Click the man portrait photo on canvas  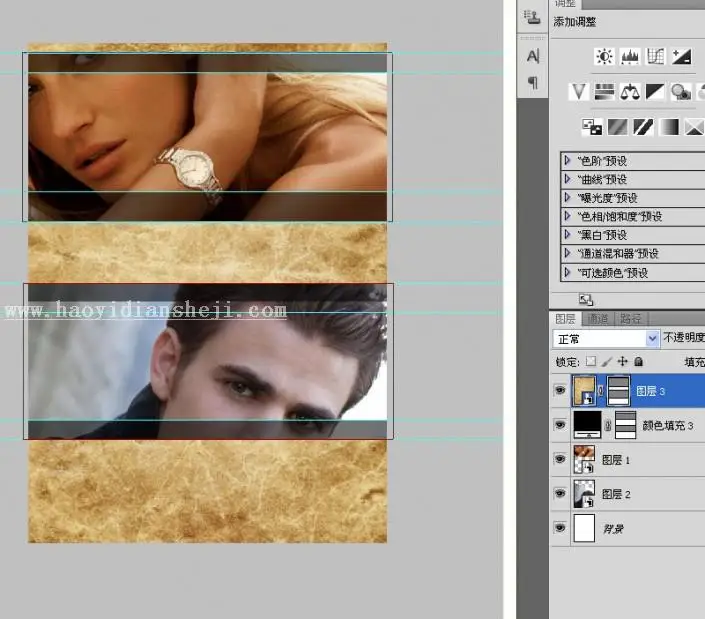coord(207,361)
